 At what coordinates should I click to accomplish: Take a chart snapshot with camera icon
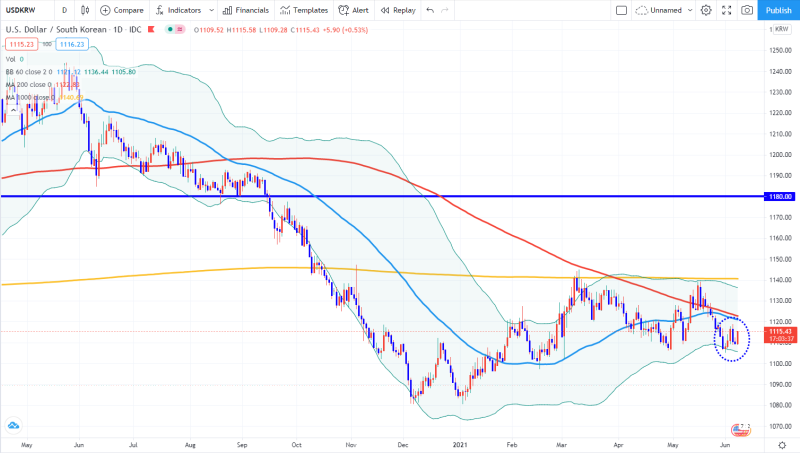click(x=747, y=10)
